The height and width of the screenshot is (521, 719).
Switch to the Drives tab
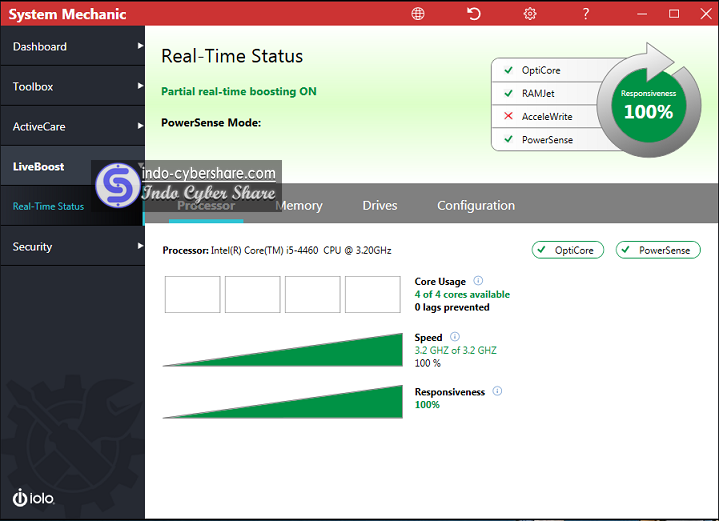tap(380, 205)
